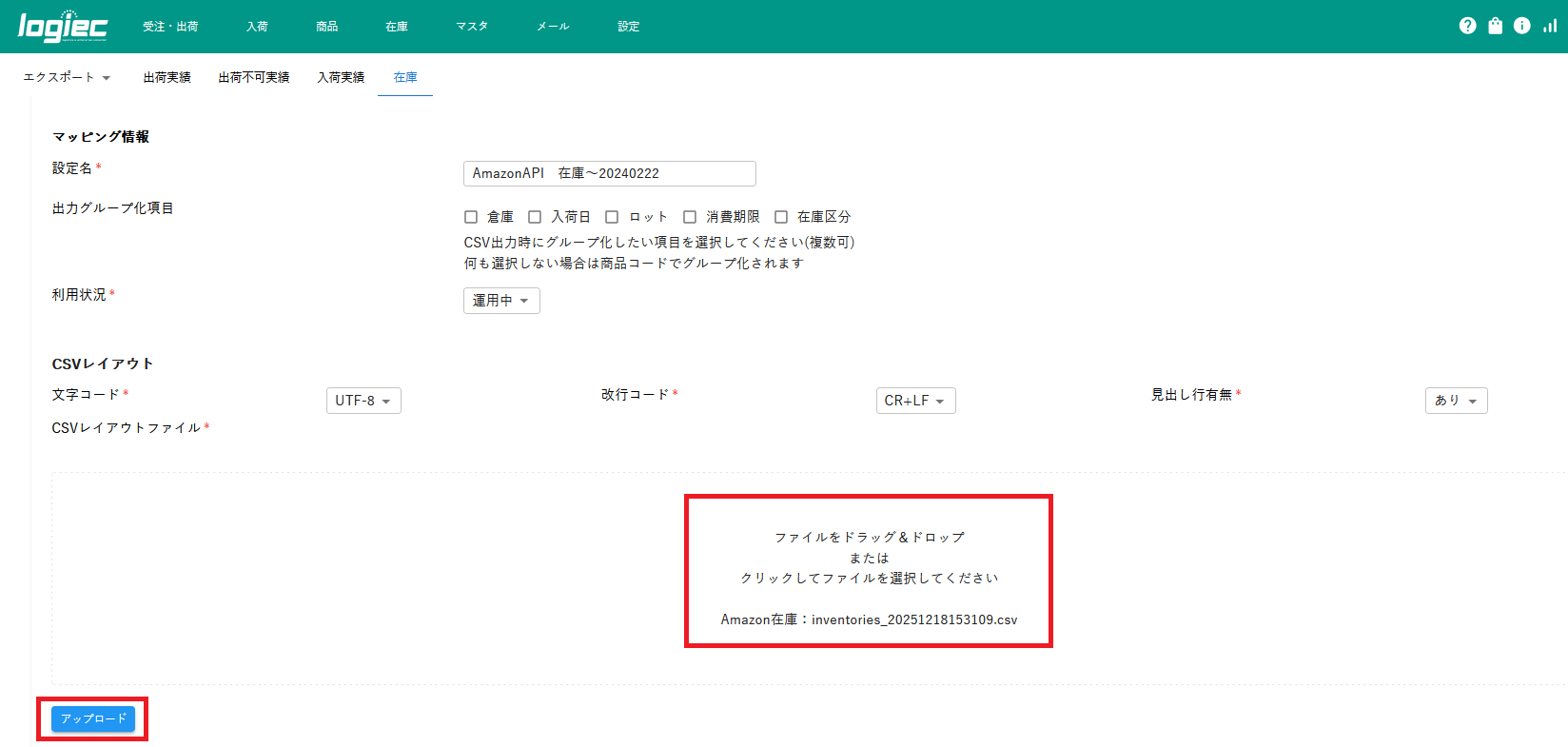The width and height of the screenshot is (1568, 747).
Task: Tick the 消費期限 checkbox
Action: click(690, 217)
